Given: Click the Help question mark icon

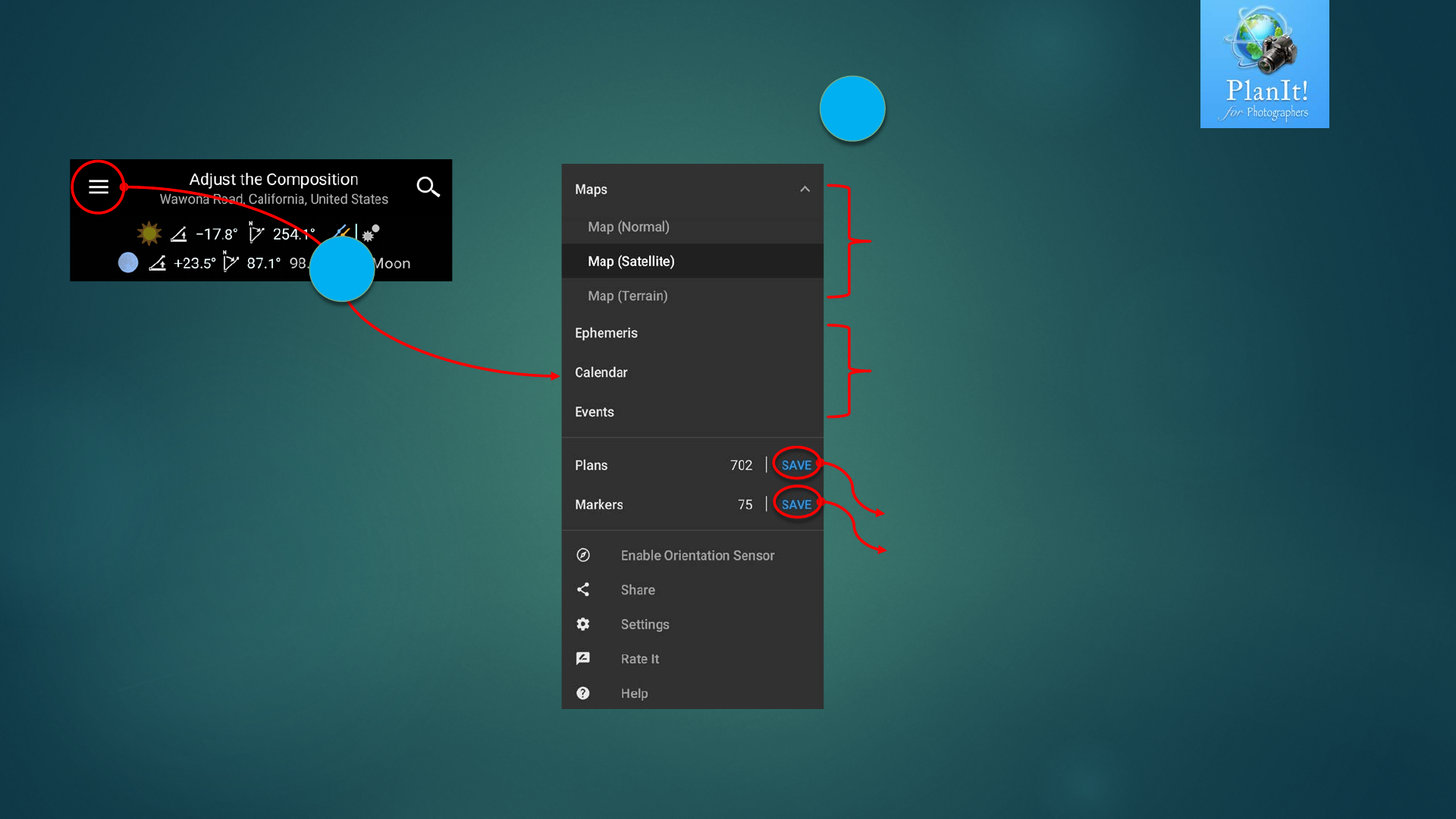Looking at the screenshot, I should pos(582,693).
